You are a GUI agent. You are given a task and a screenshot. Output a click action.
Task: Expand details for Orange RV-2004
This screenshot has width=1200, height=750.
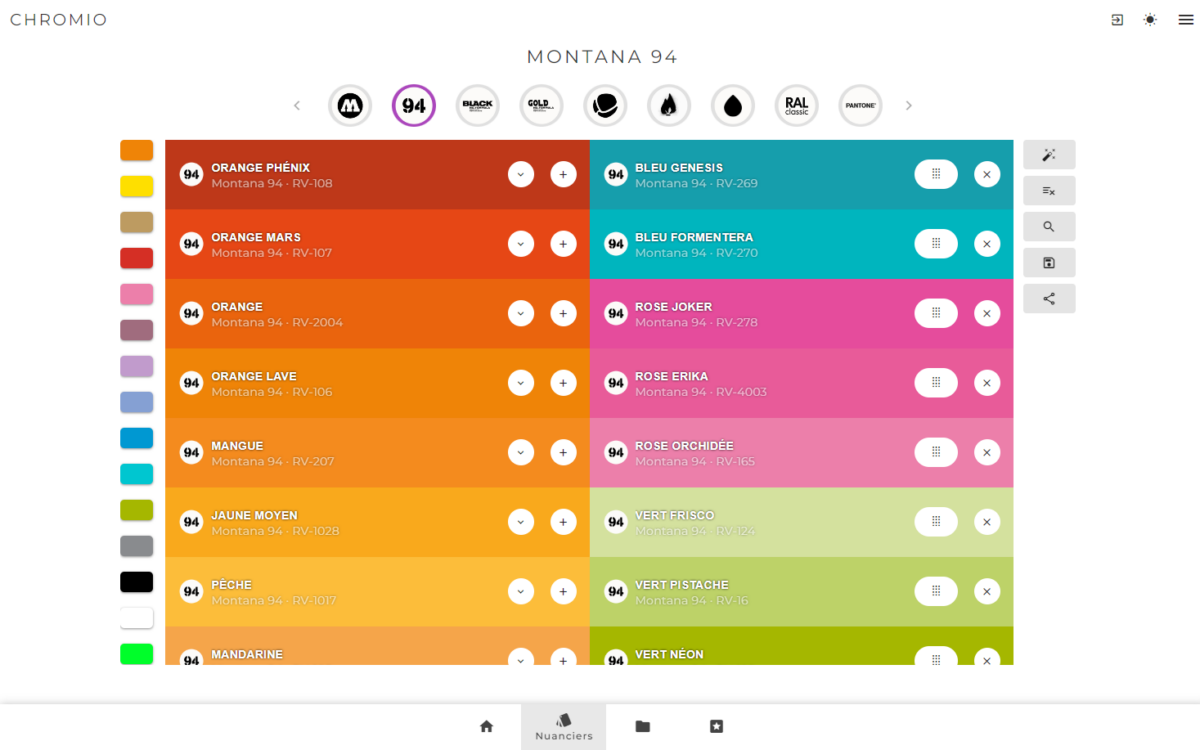521,313
